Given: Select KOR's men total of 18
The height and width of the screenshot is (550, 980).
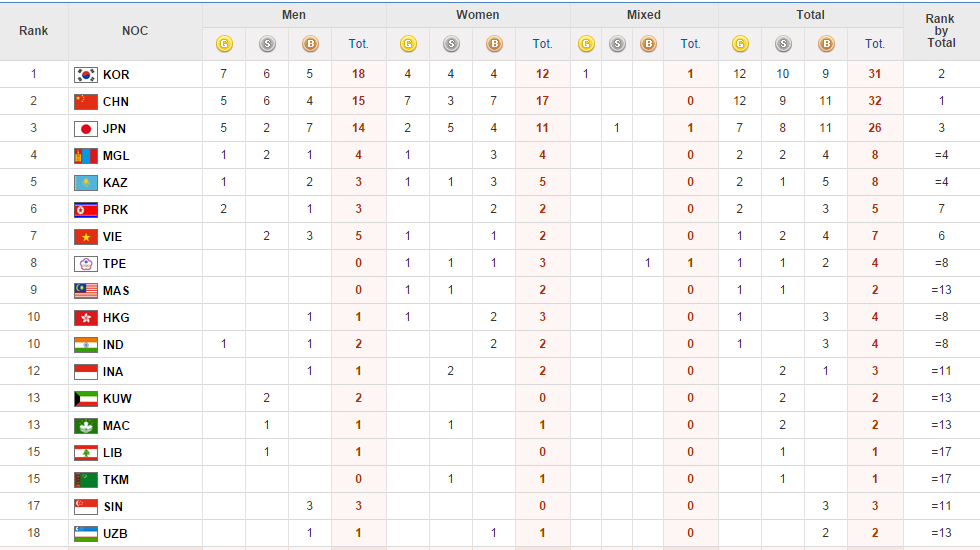Looking at the screenshot, I should pos(358,75).
